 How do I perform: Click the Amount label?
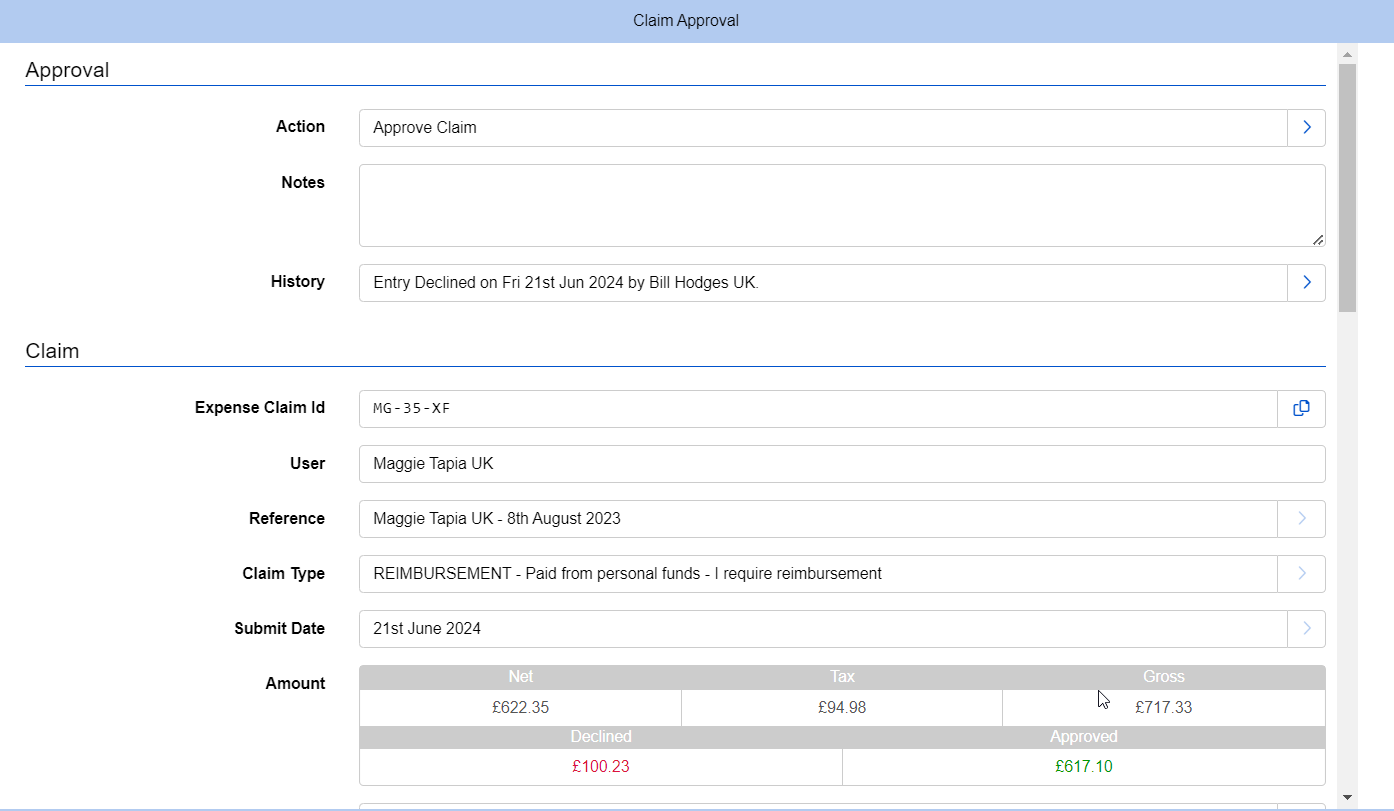click(x=295, y=684)
